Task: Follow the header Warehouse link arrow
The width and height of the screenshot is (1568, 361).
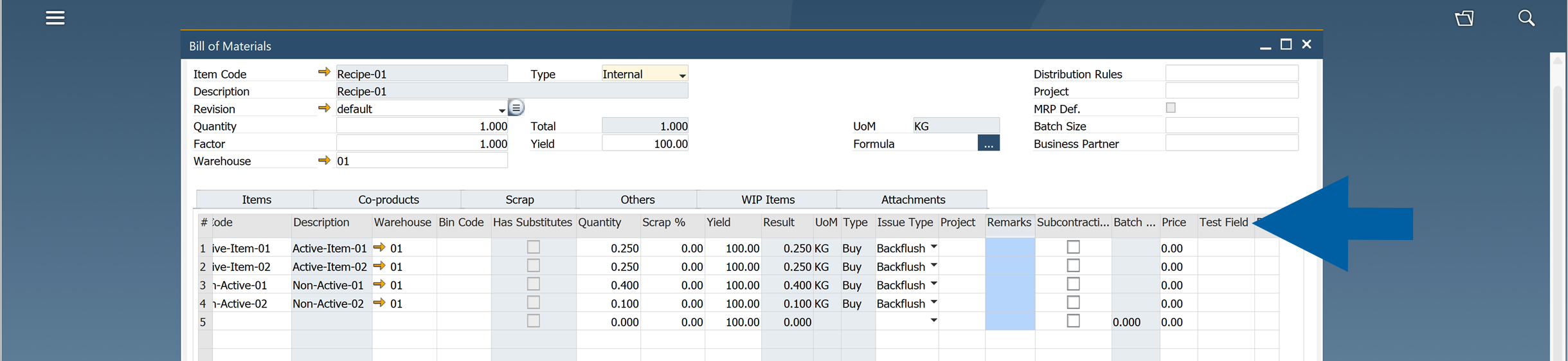Action: coord(324,160)
